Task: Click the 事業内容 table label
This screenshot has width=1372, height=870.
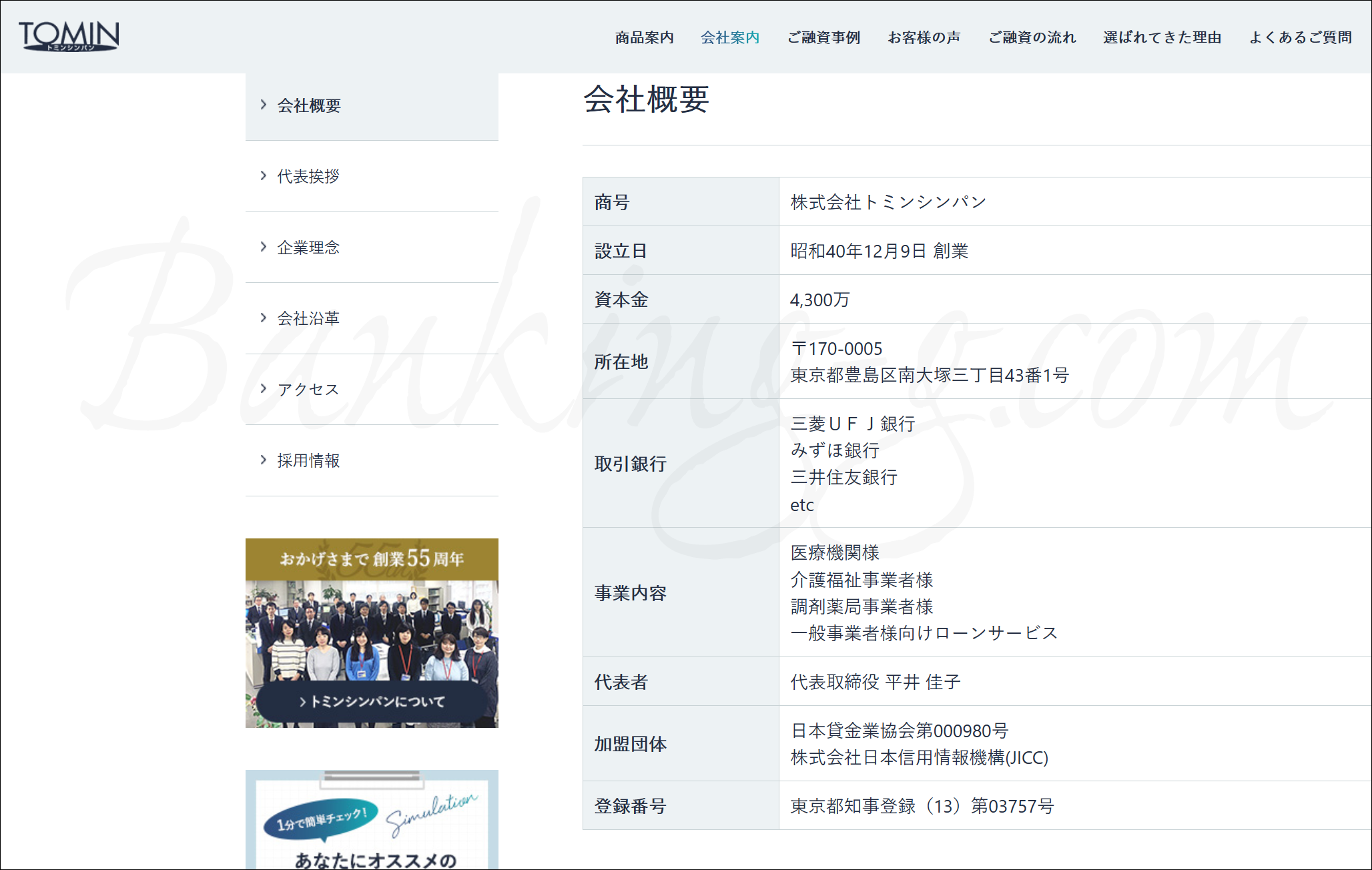Action: click(630, 593)
